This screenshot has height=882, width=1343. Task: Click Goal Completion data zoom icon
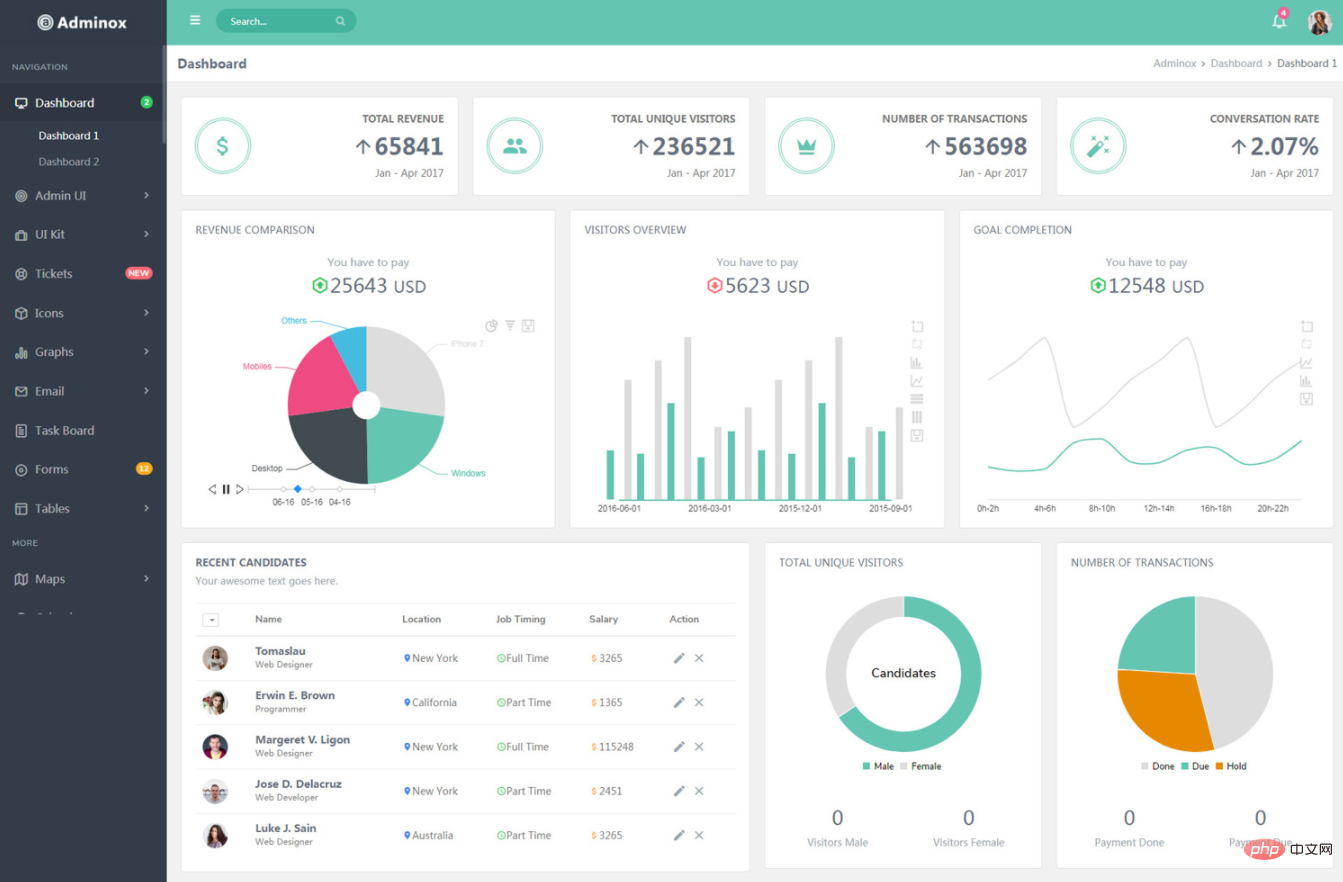[1306, 326]
